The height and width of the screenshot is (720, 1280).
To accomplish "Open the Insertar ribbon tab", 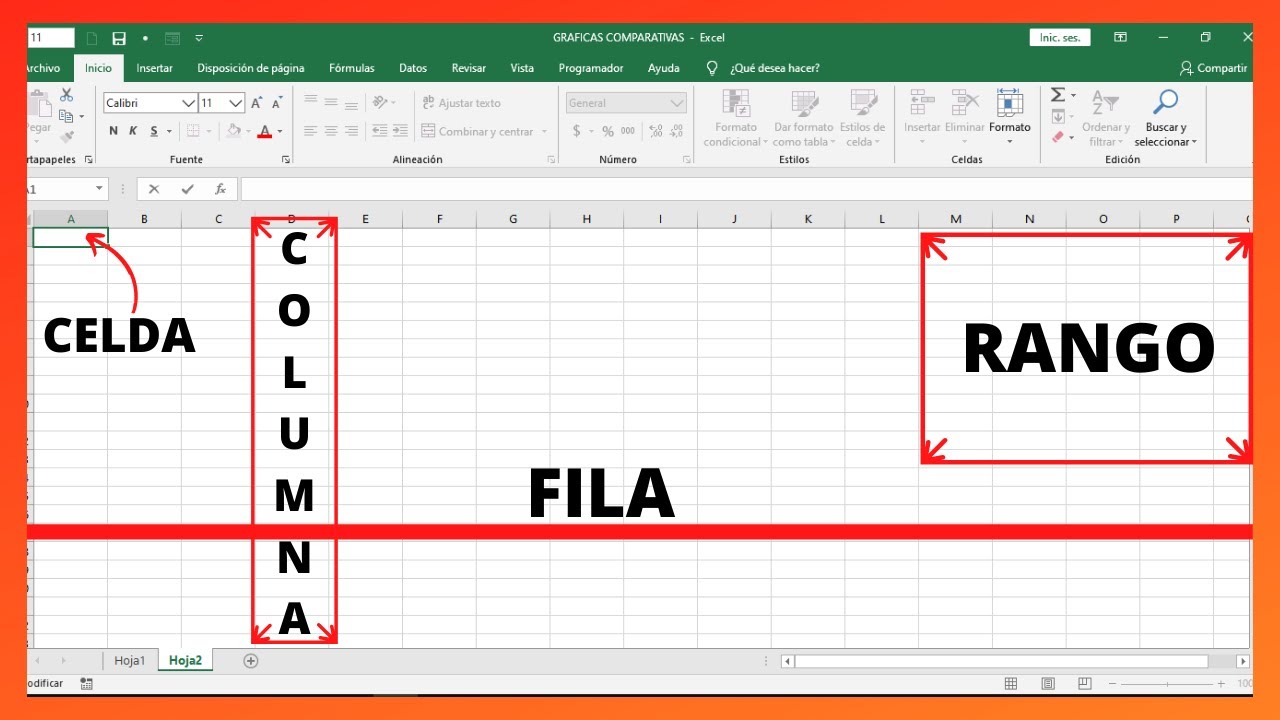I will pos(154,68).
